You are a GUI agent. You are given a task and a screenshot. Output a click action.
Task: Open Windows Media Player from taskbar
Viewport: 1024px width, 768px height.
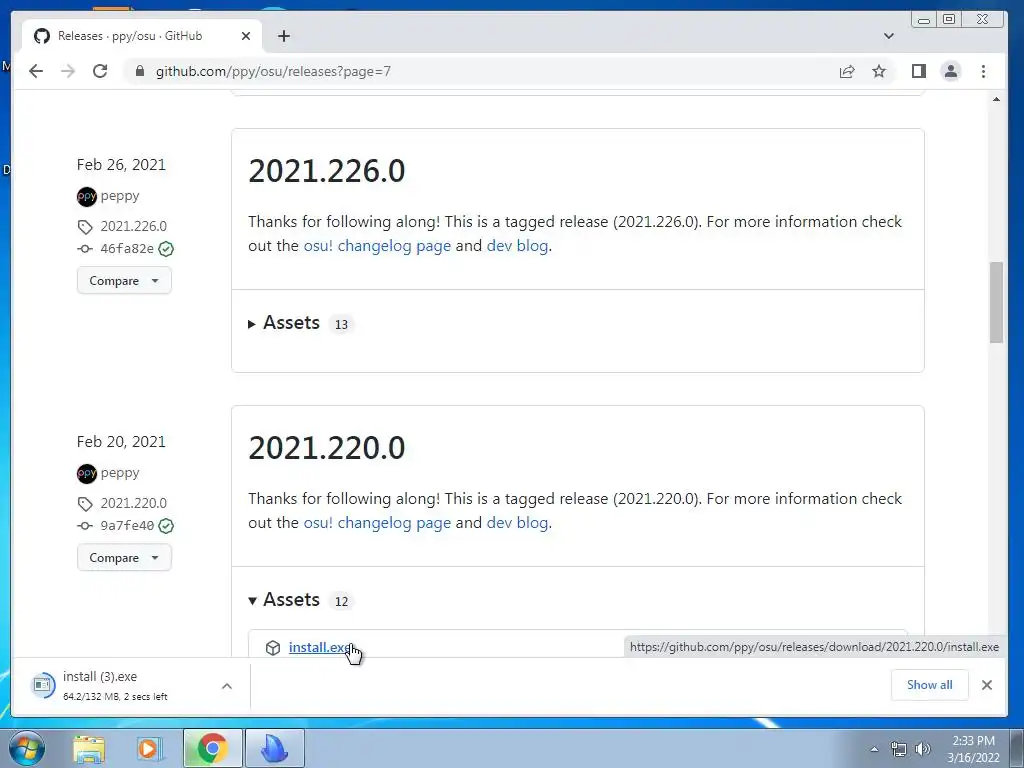[x=150, y=748]
